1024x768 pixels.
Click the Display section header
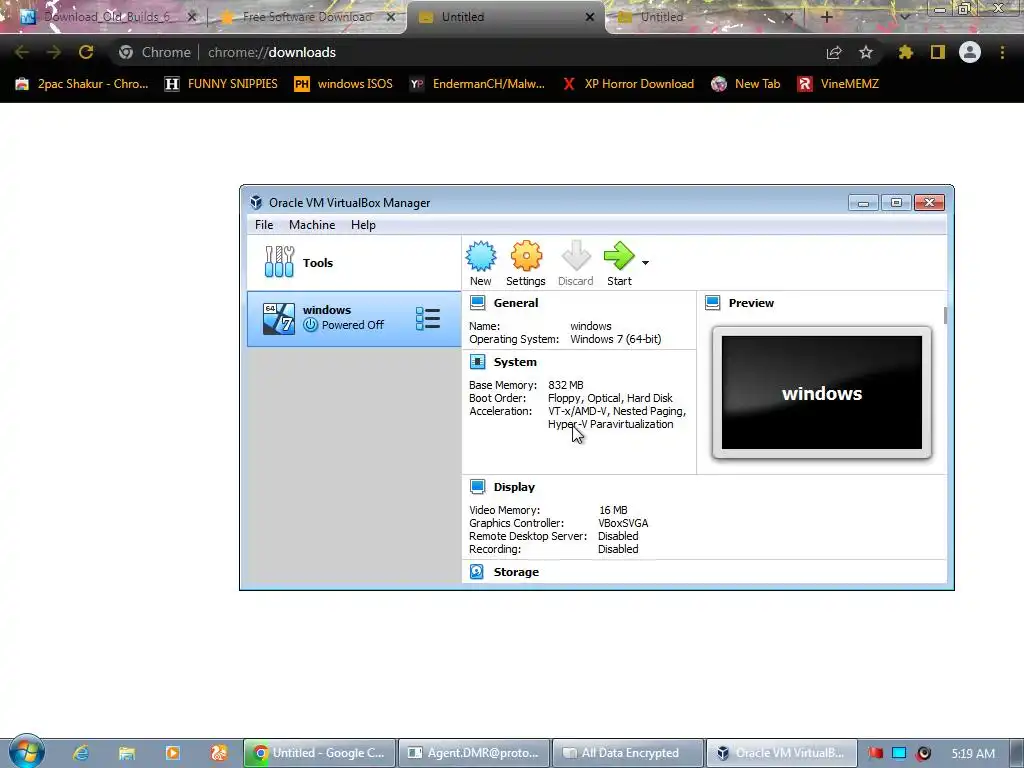click(x=514, y=487)
